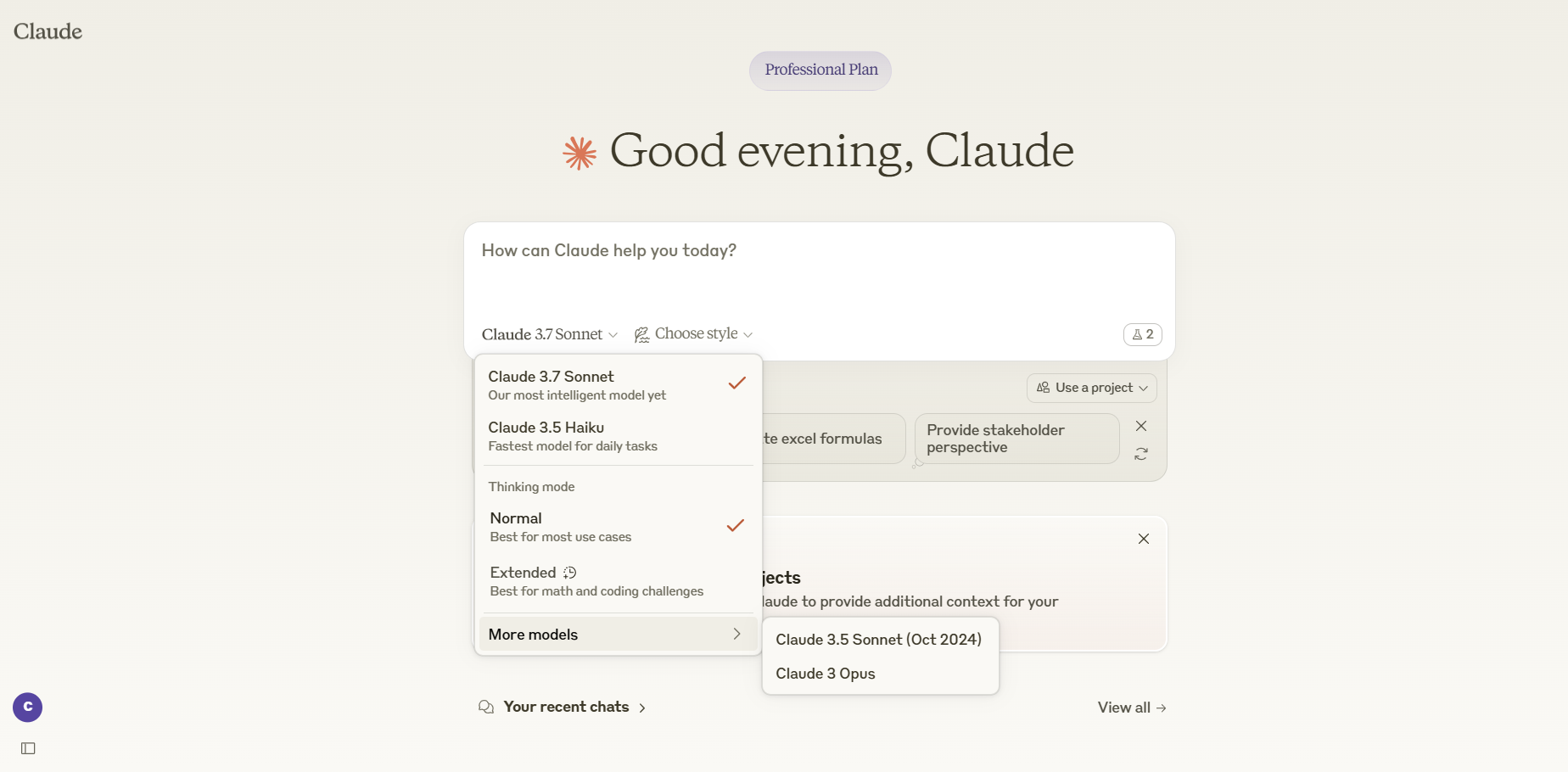Click the message input field
The height and width of the screenshot is (772, 1568).
[x=819, y=270]
